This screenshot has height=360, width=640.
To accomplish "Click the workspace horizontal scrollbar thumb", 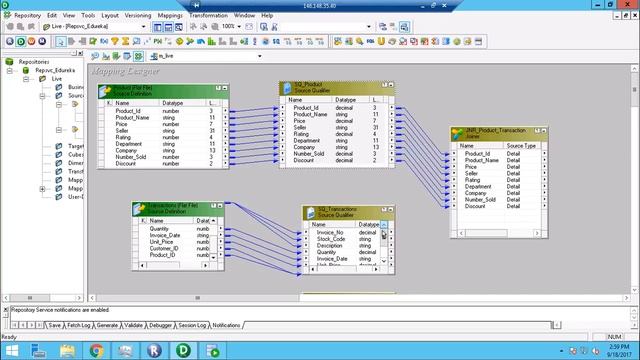I will 198,298.
